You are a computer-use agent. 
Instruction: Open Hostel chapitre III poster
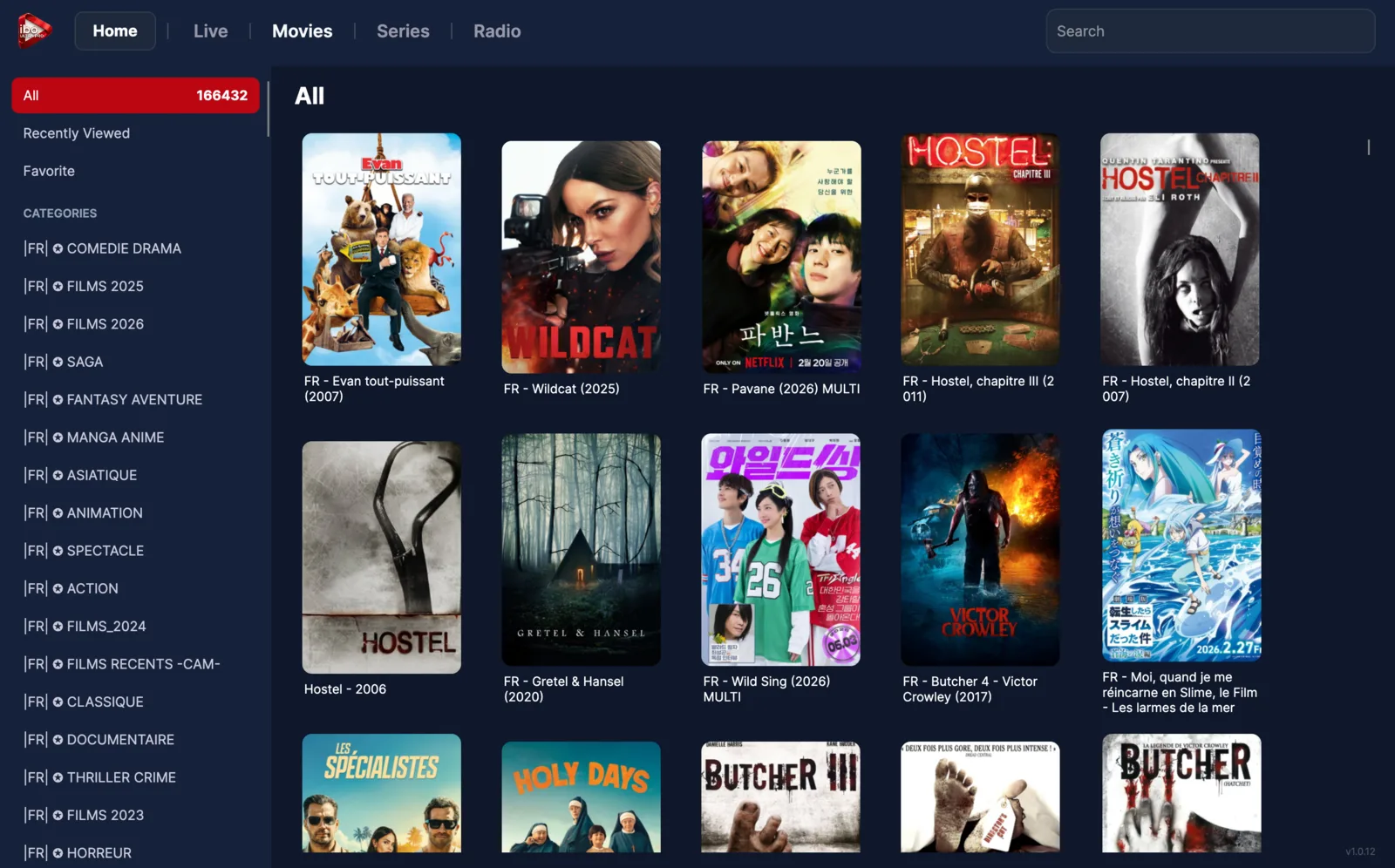pyautogui.click(x=980, y=249)
